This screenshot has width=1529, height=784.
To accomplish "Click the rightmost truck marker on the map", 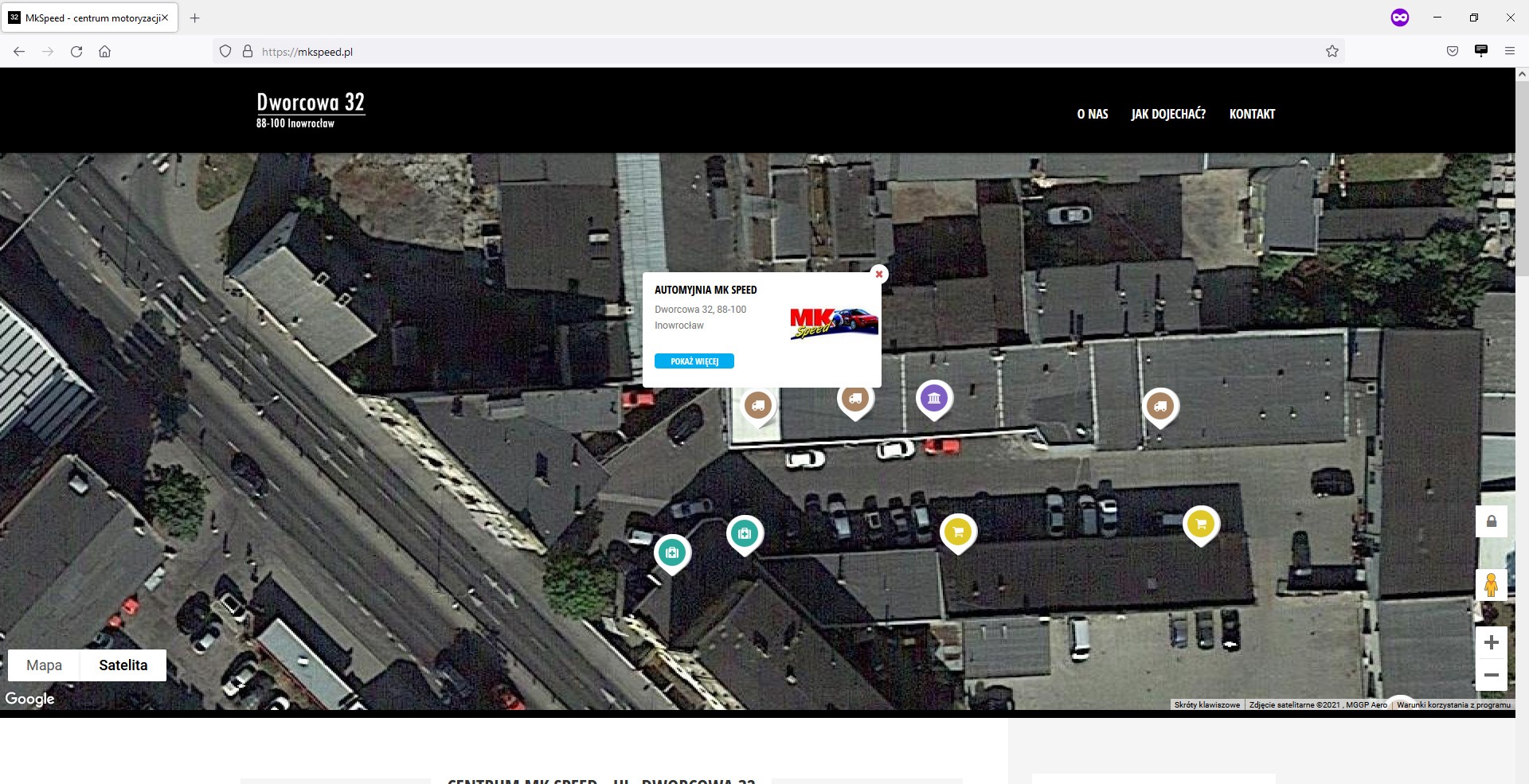I will [1161, 405].
